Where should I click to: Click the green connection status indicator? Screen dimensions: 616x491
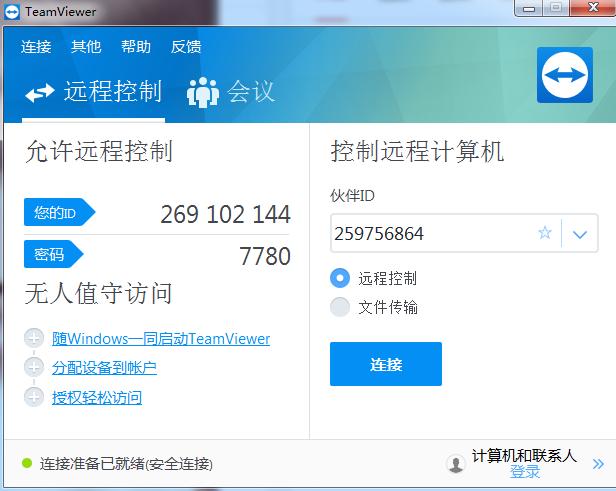tap(27, 463)
